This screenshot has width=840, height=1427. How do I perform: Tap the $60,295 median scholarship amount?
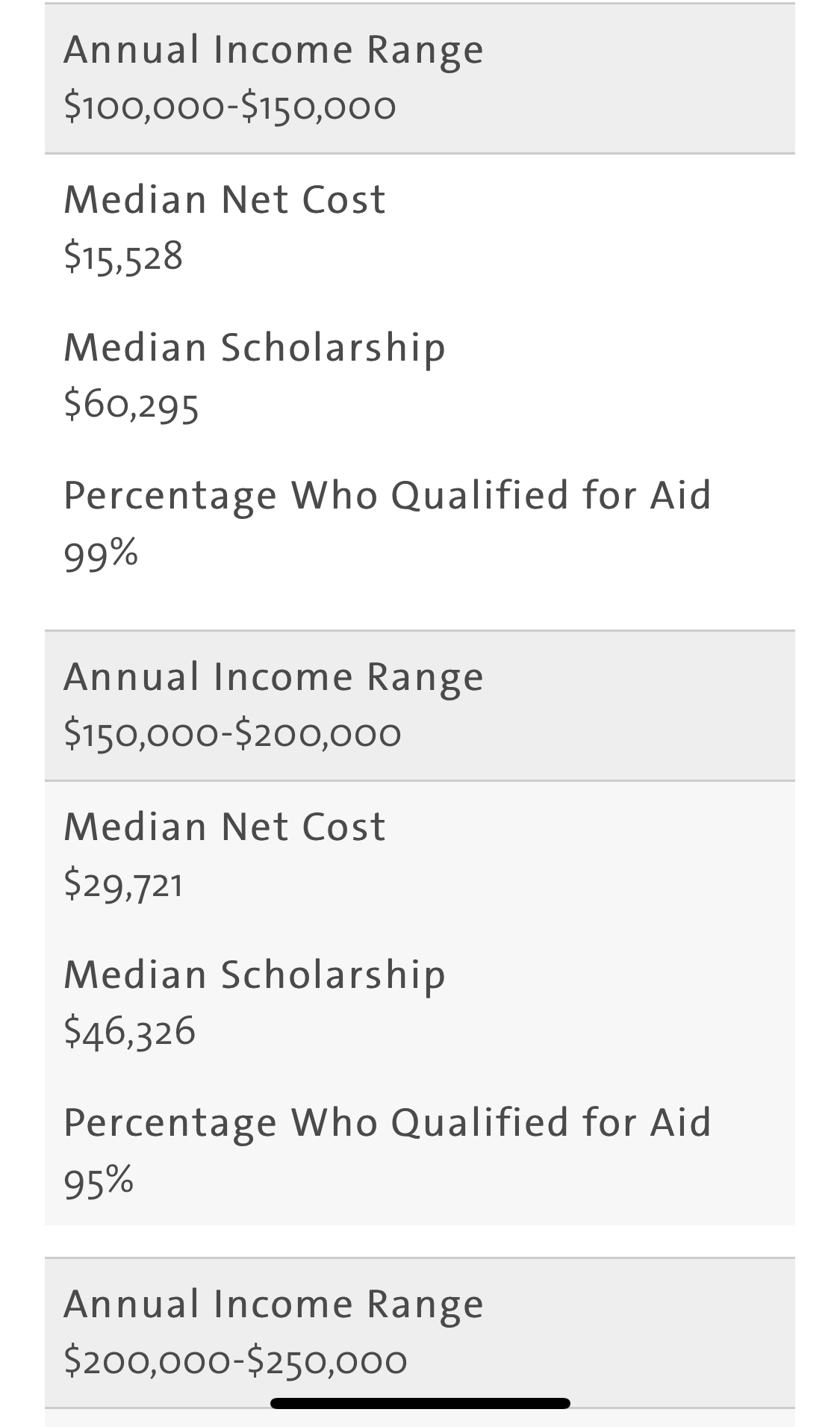131,404
